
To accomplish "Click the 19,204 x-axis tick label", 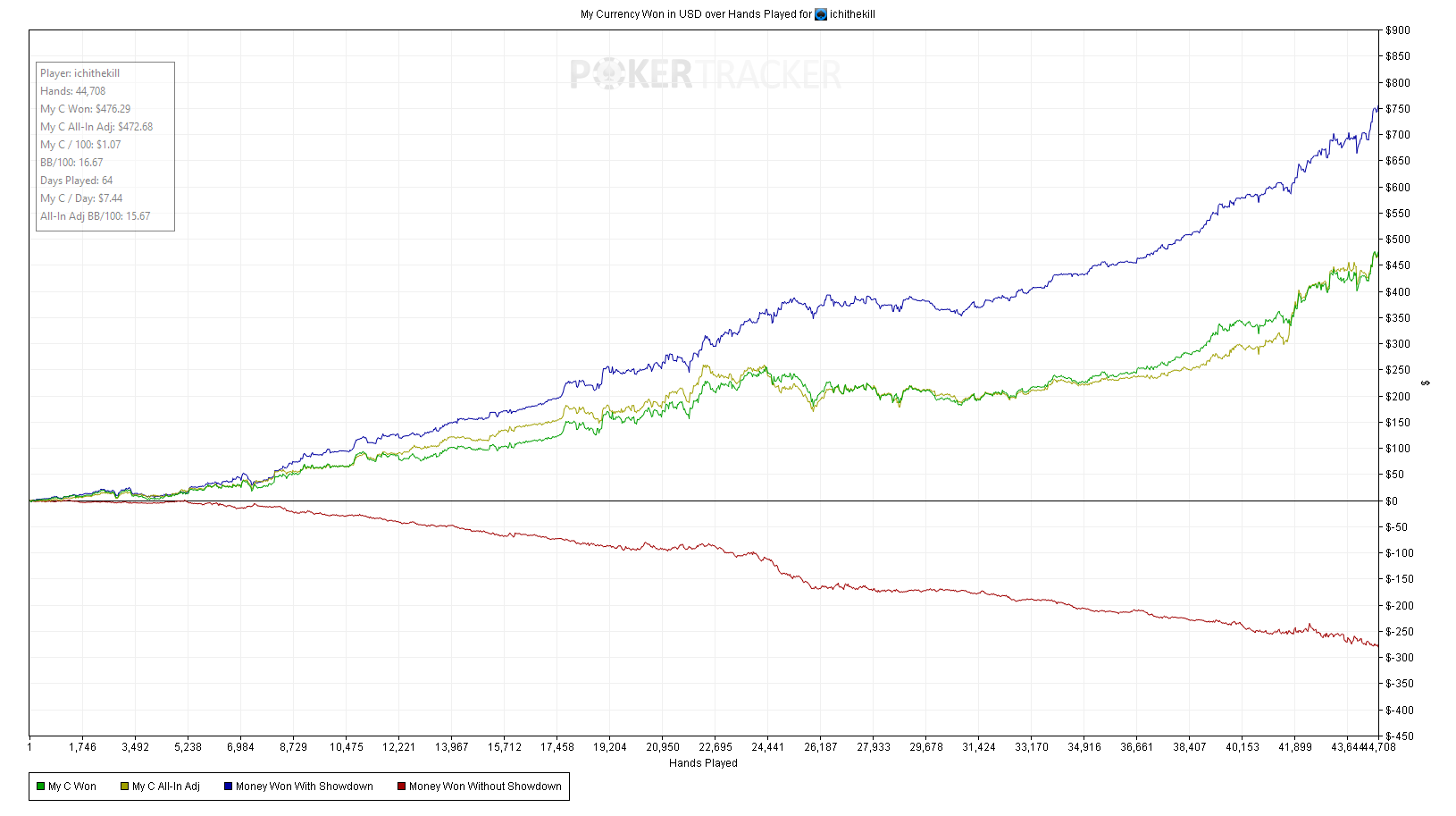I will point(610,747).
